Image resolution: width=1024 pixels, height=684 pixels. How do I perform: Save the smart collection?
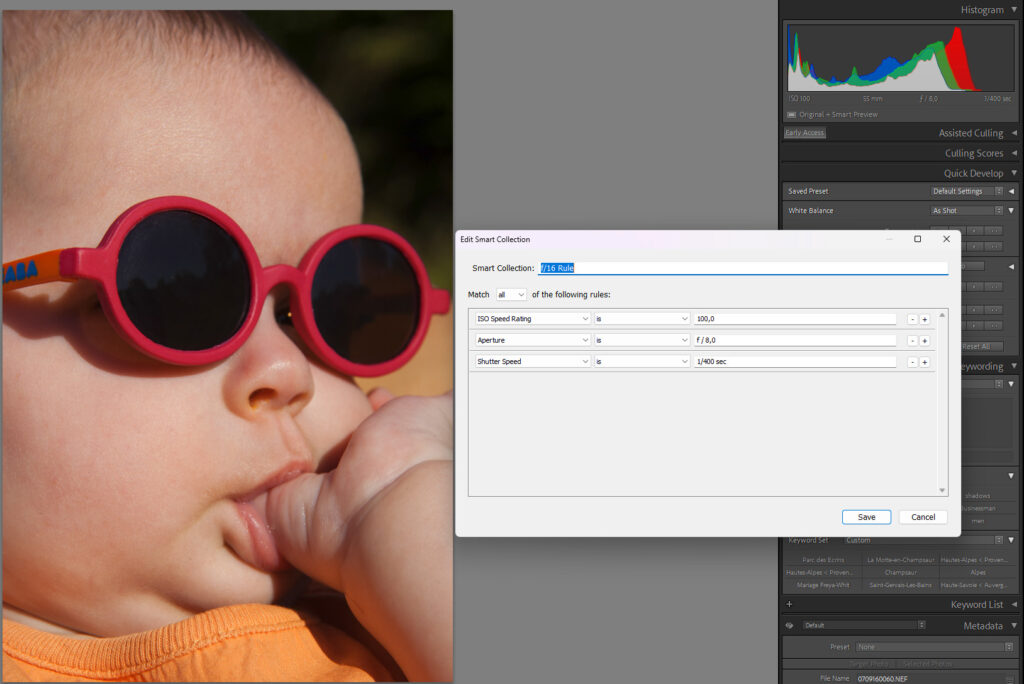coord(866,517)
